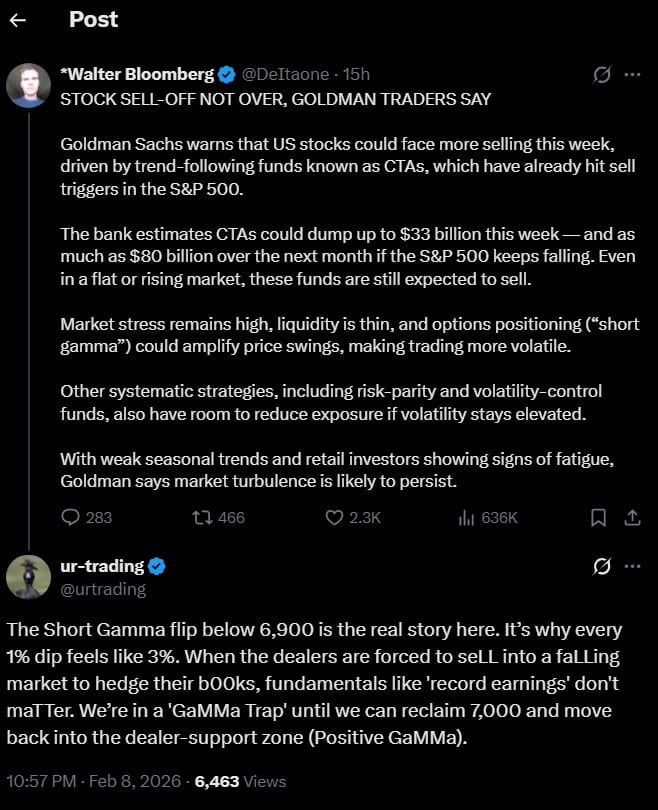
Task: Click the @DeItaone handle
Action: 287,75
